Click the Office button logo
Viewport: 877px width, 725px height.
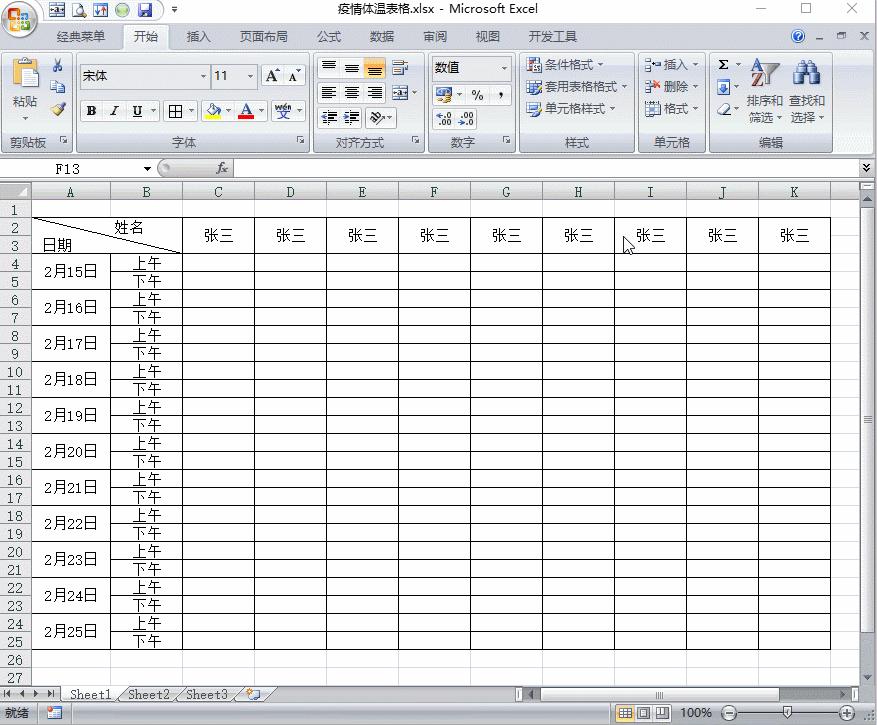[19, 20]
